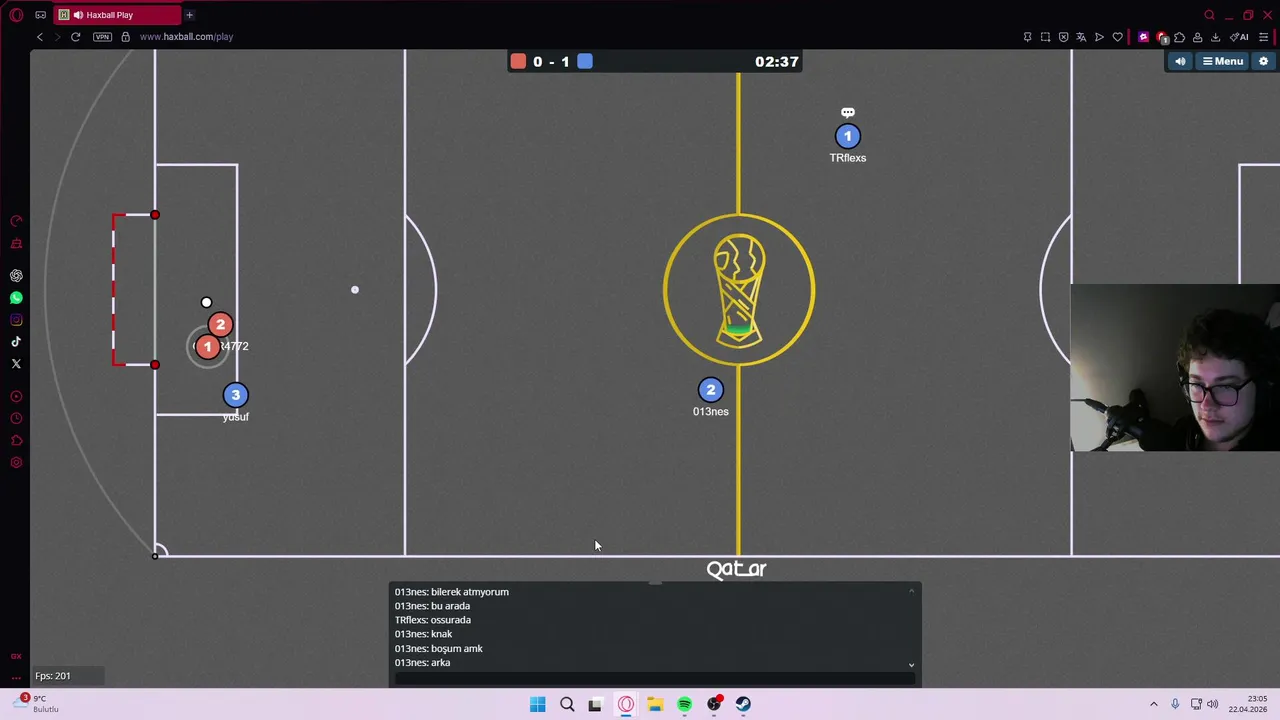
Task: Open TikTok in Opera sidebar
Action: tap(16, 342)
